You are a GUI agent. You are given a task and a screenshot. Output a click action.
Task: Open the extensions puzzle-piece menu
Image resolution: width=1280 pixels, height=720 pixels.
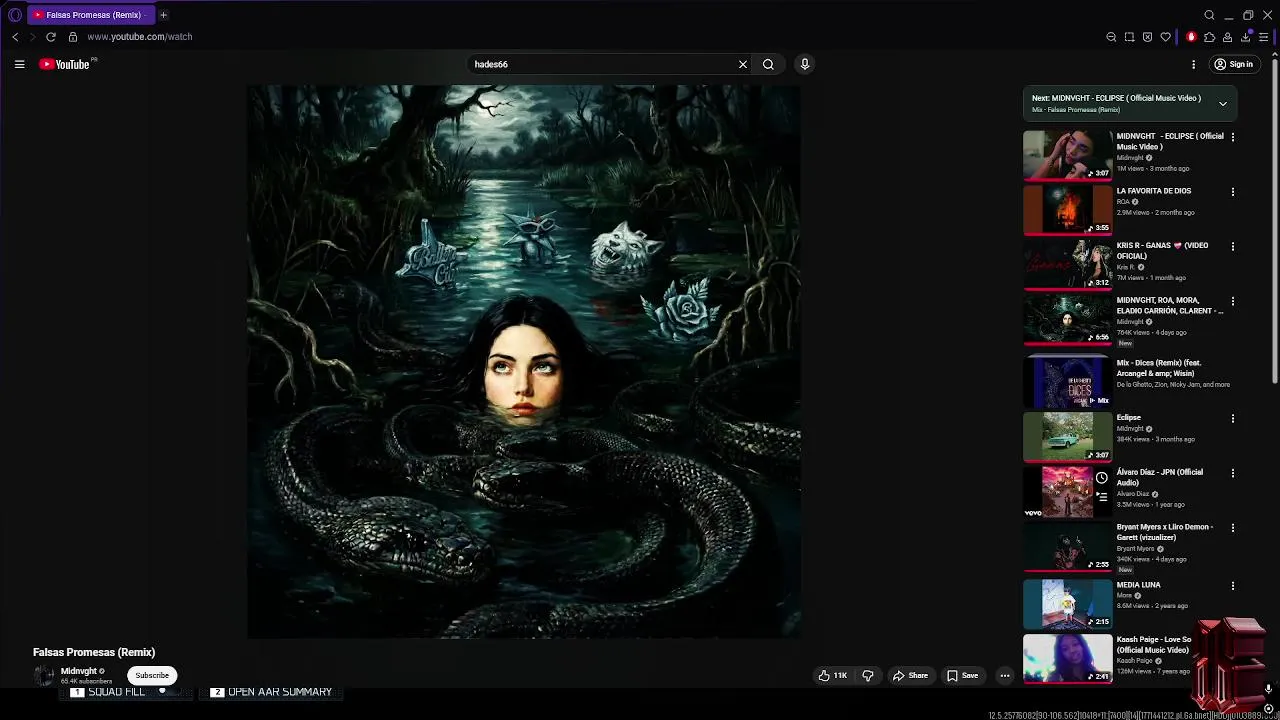pos(1209,37)
